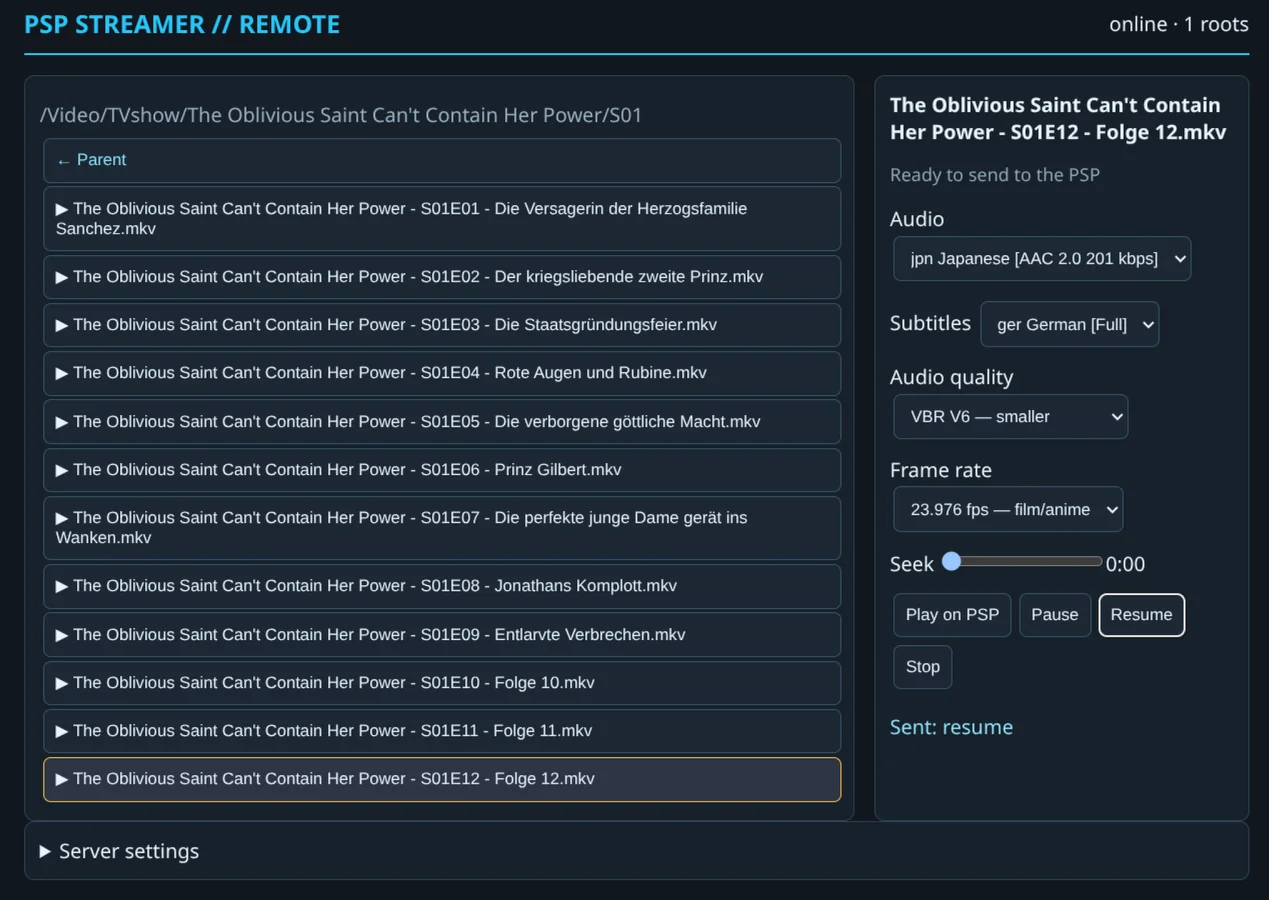Click highlighted S01E12 Folge 12.mkv row

click(442, 780)
